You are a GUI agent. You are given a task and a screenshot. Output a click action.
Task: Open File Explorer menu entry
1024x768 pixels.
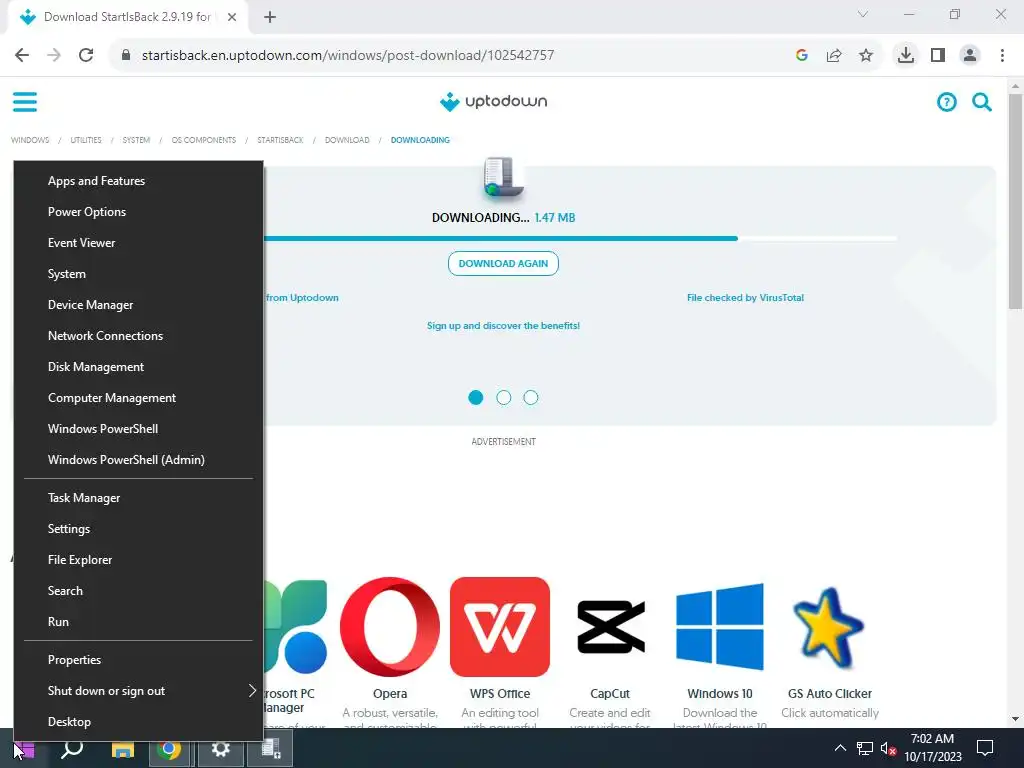pos(138,560)
